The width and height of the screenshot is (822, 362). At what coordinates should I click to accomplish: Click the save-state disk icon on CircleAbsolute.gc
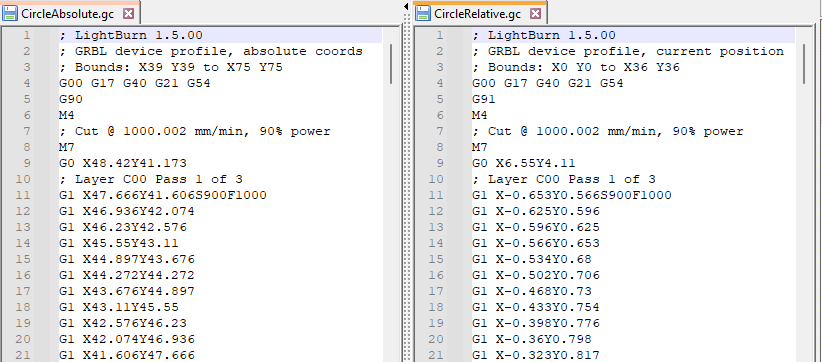point(10,14)
